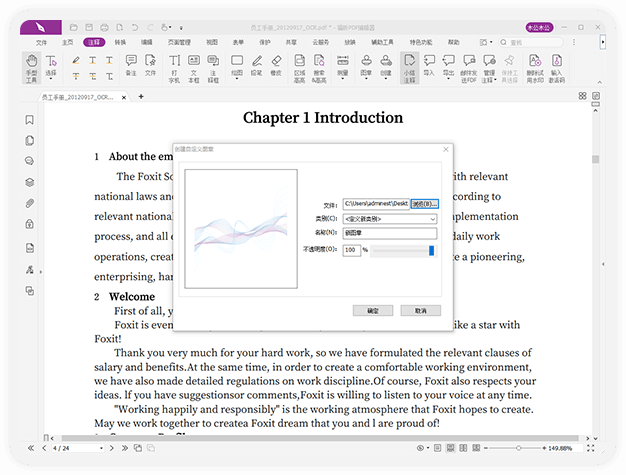Open the Export comments (导出) dropdown
The width and height of the screenshot is (626, 475).
[x=448, y=79]
